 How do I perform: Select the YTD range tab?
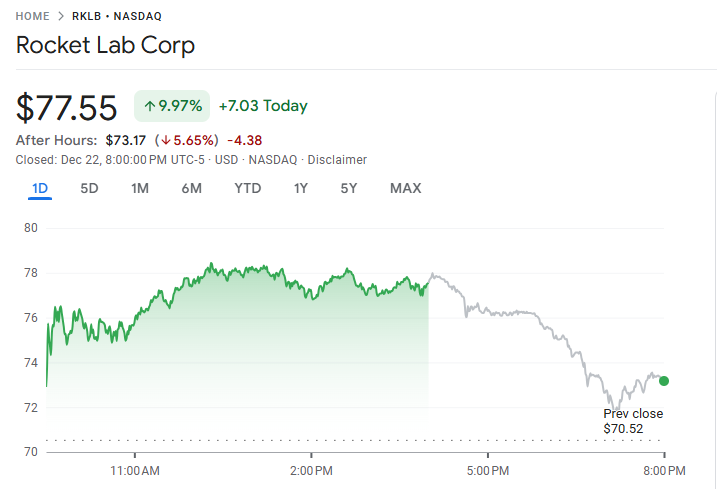tap(248, 188)
